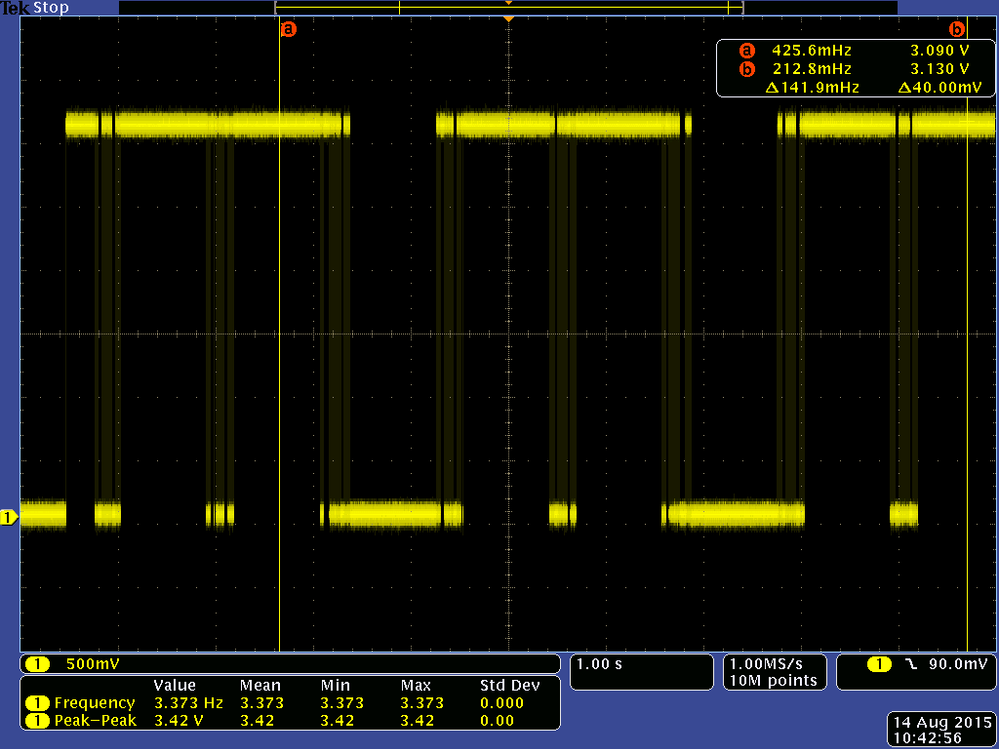Click the channel 1 trigger source badge
Screen dimensions: 999x749
tap(879, 665)
